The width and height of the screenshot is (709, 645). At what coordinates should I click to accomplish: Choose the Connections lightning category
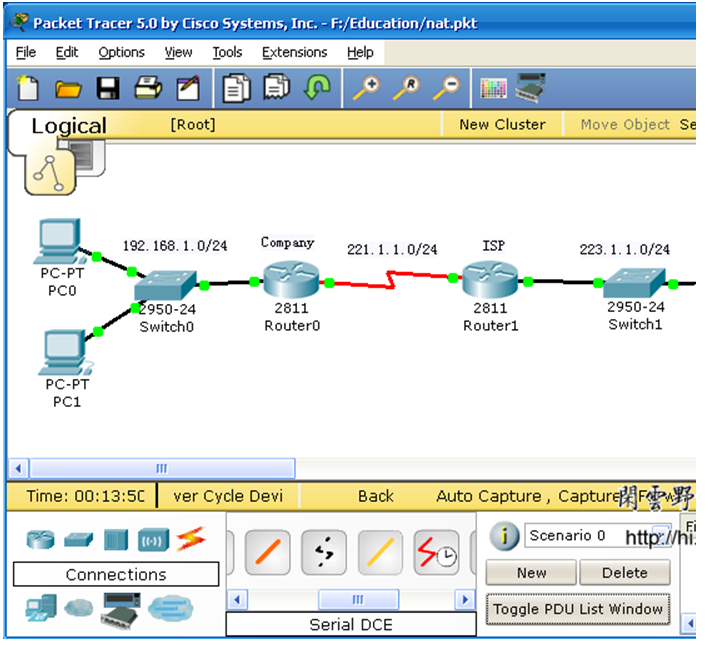pos(191,539)
